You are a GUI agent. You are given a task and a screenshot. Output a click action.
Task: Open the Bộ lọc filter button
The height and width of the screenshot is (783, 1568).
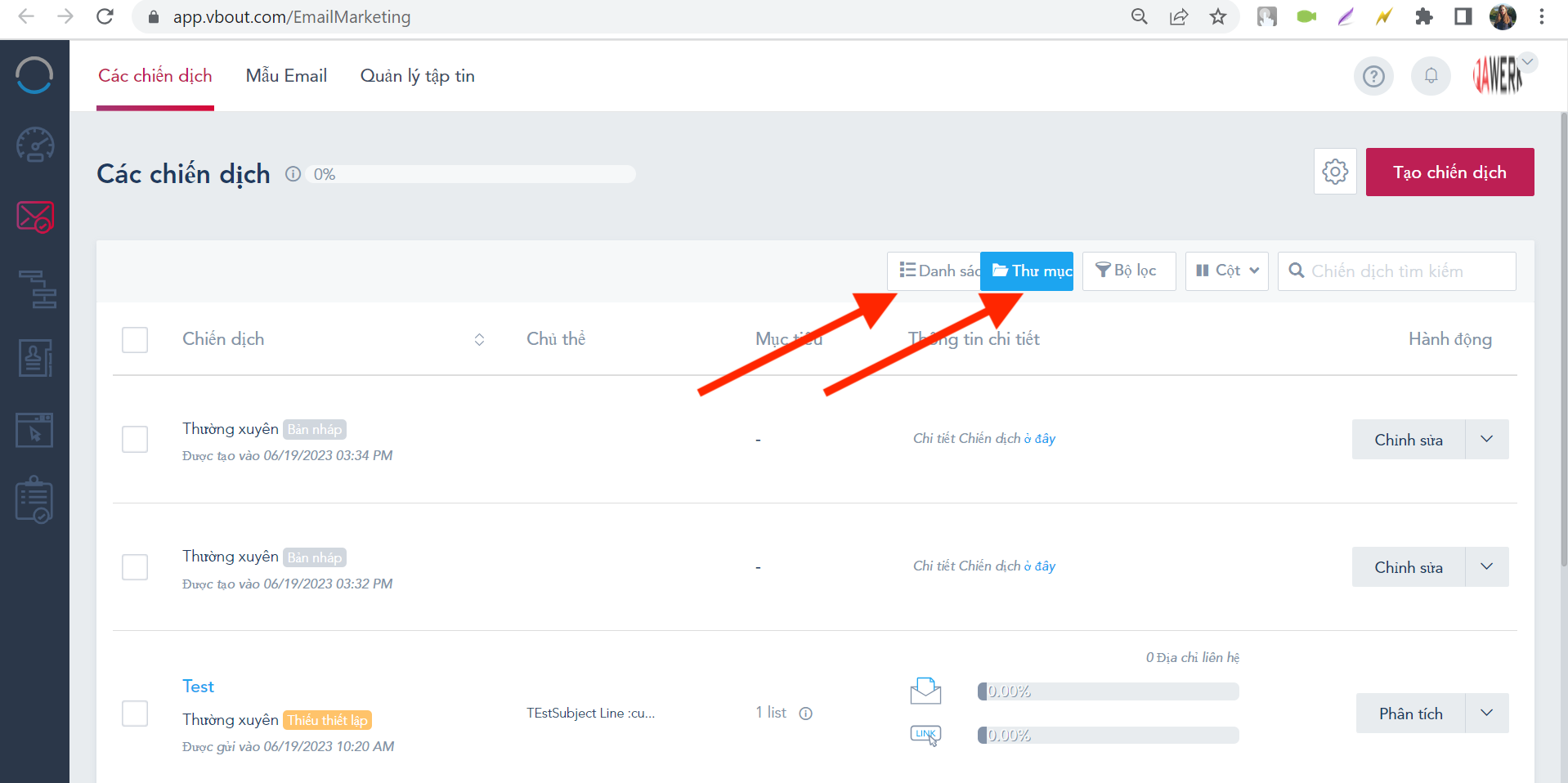click(x=1129, y=271)
